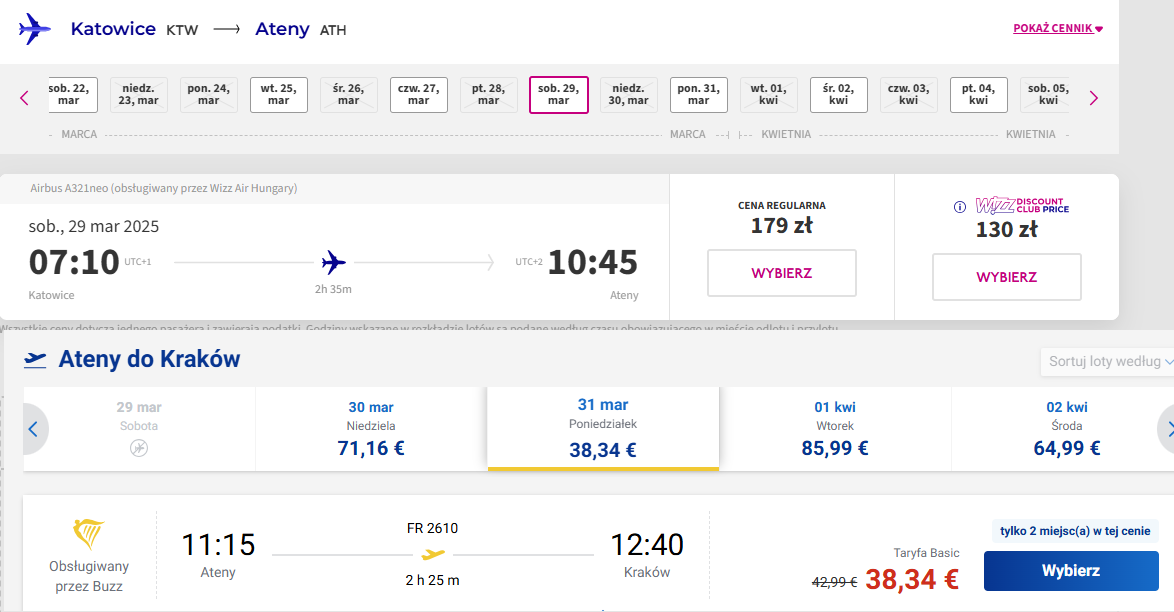Screen dimensions: 1174x612
Task: Select regular price 179 zł with WYBIERZ
Action: 782,273
